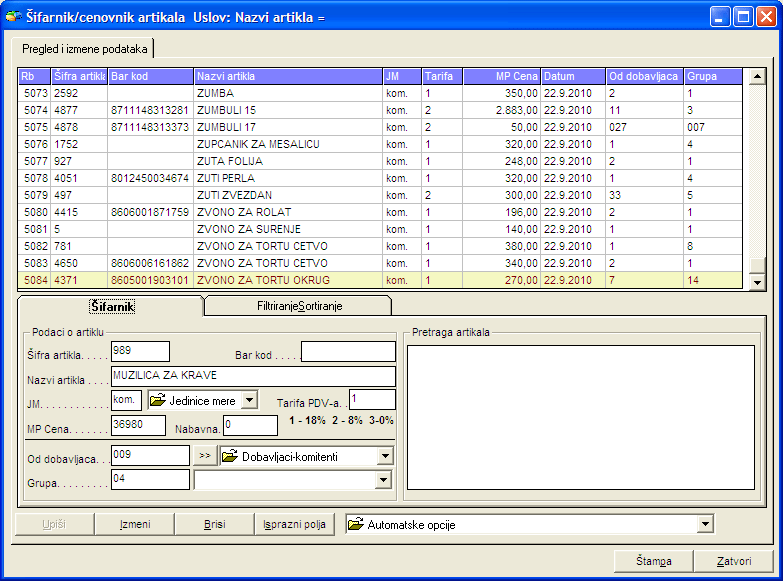This screenshot has height=581, width=783.
Task: Expand the Automatske opcije dropdown
Action: point(706,524)
